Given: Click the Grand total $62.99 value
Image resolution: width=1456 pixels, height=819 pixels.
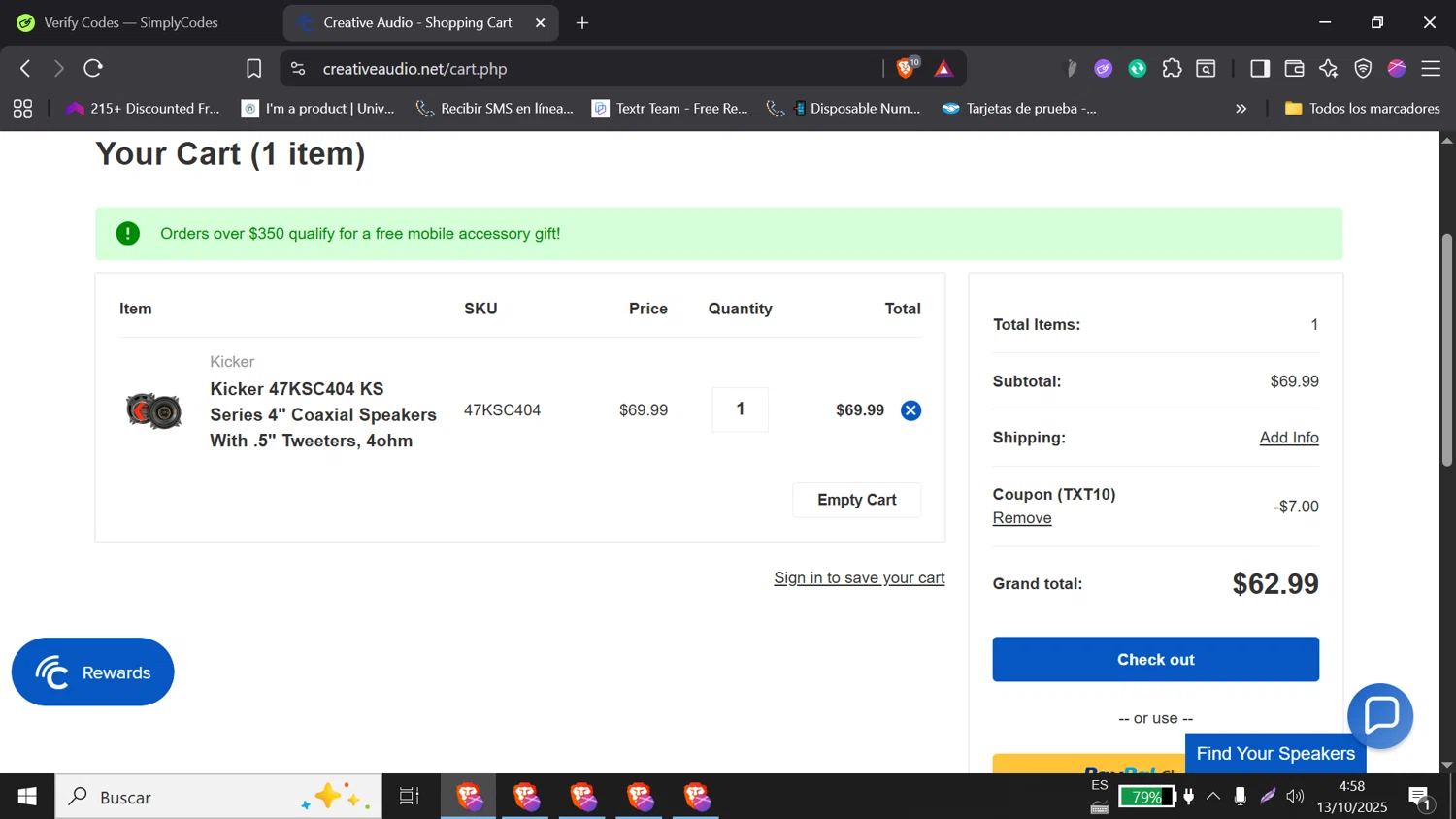Looking at the screenshot, I should [1275, 584].
